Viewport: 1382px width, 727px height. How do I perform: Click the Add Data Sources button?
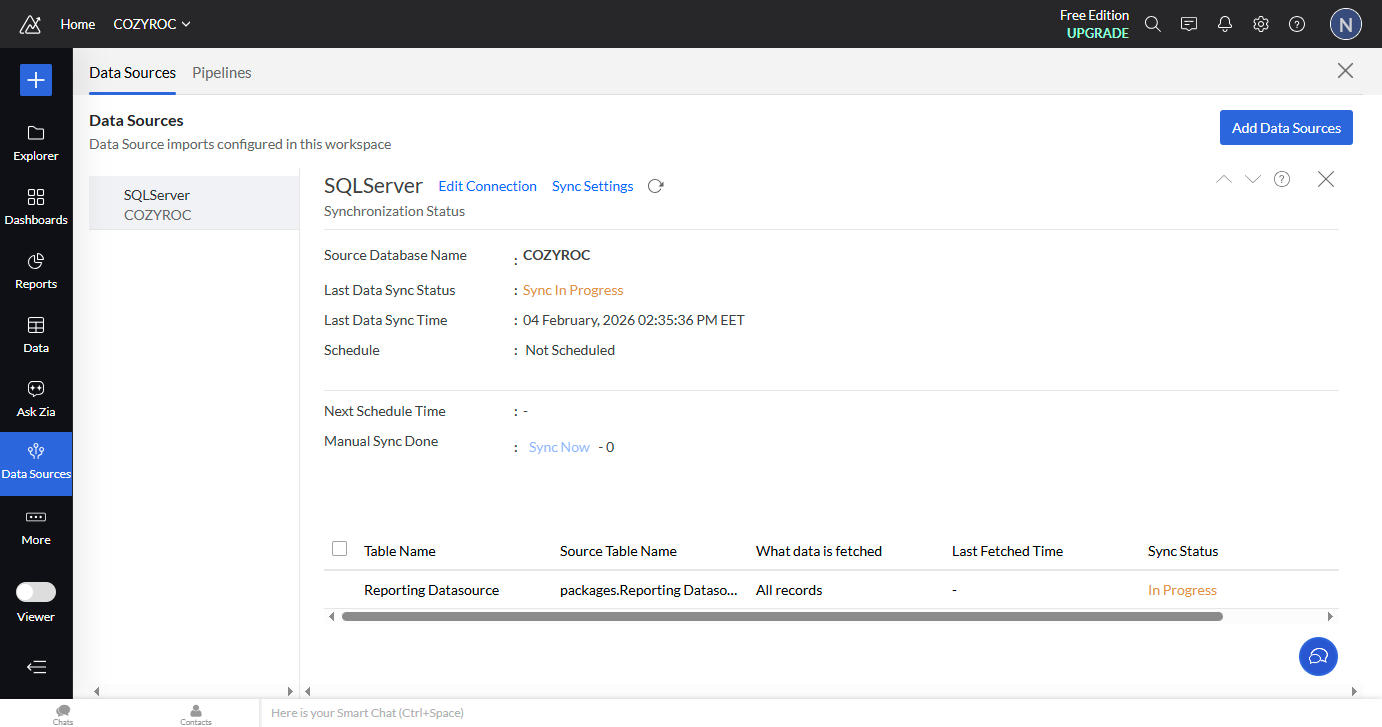point(1285,128)
